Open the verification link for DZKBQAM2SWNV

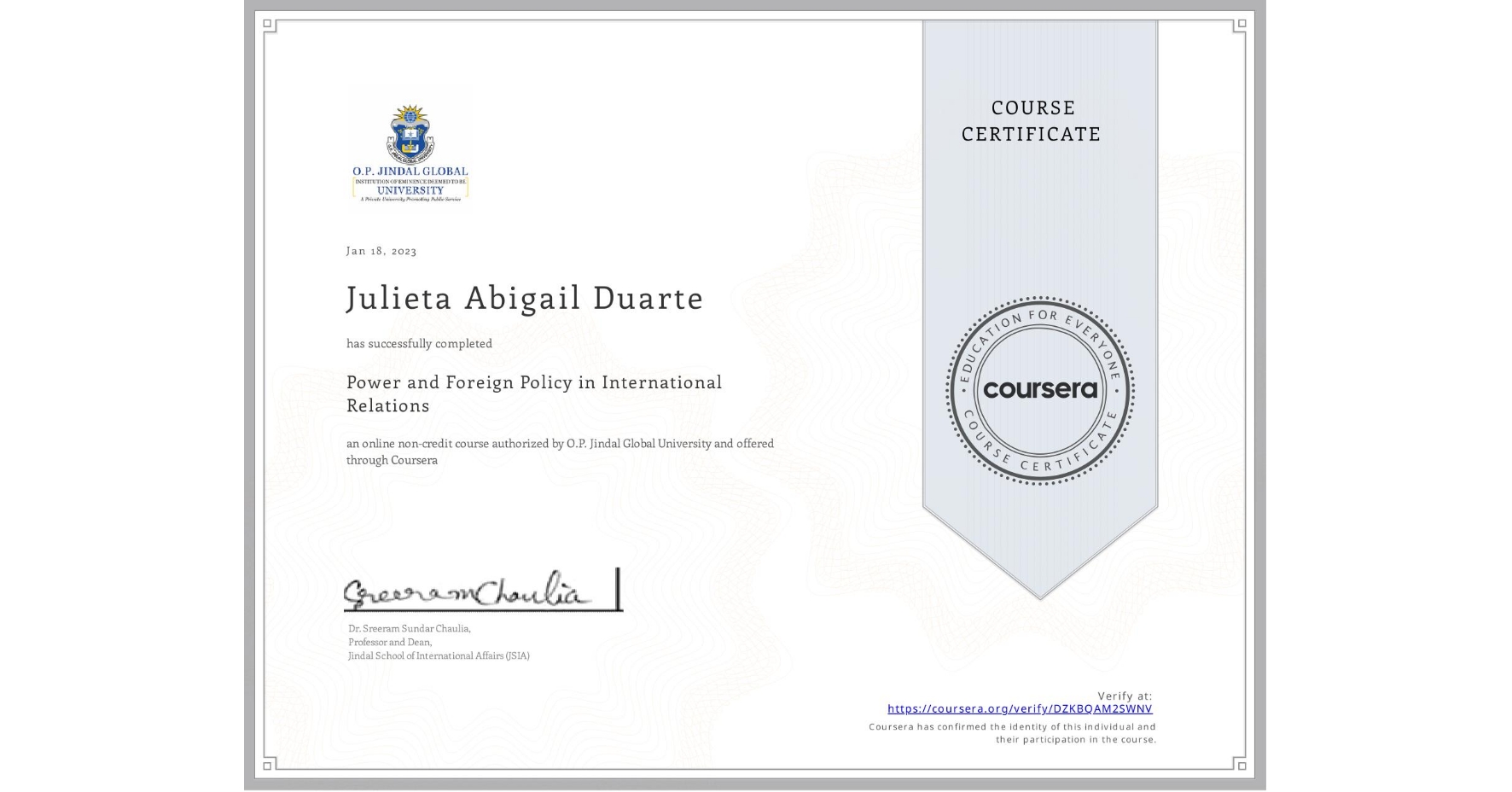[1021, 708]
